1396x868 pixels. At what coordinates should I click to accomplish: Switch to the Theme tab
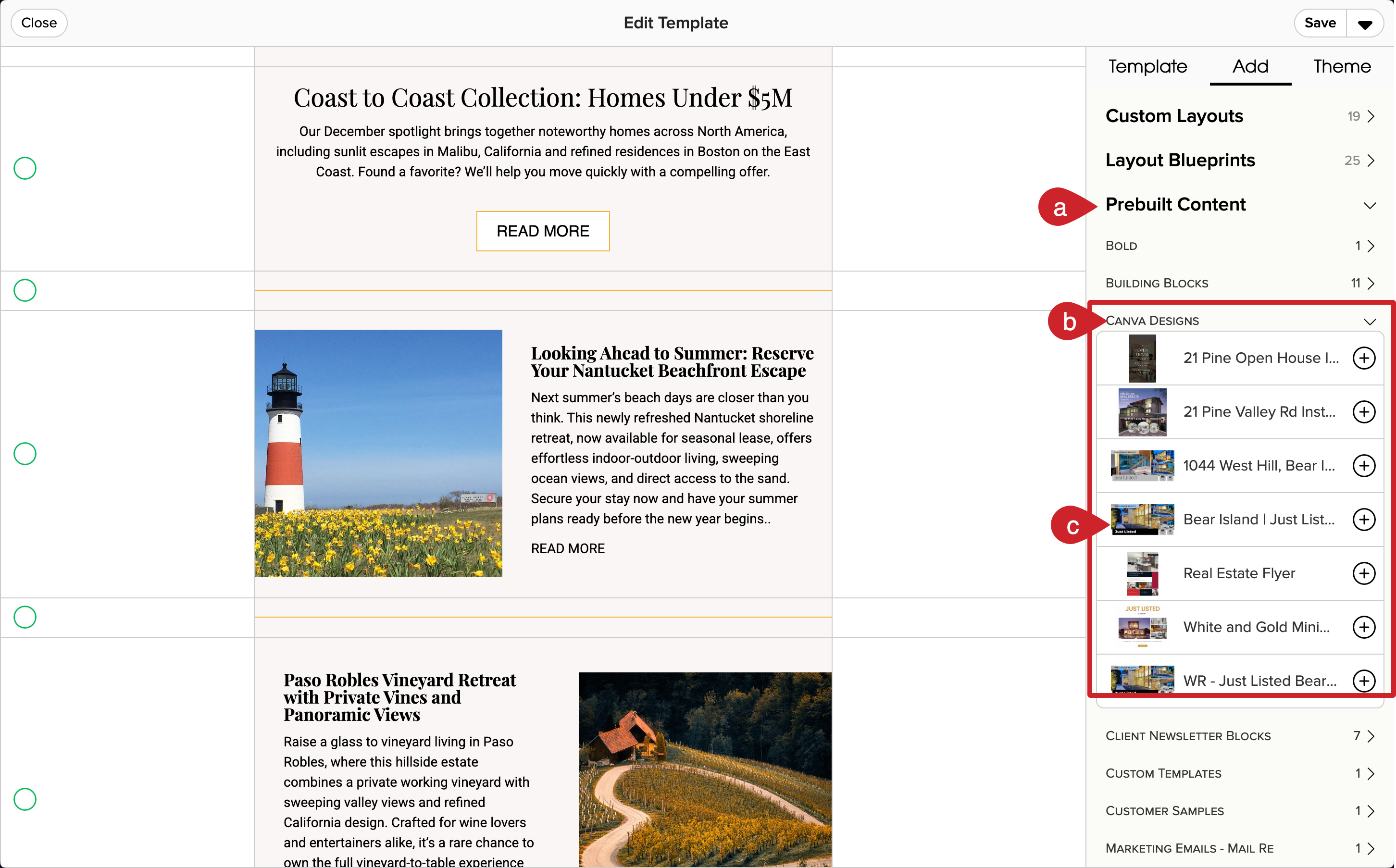coord(1342,67)
